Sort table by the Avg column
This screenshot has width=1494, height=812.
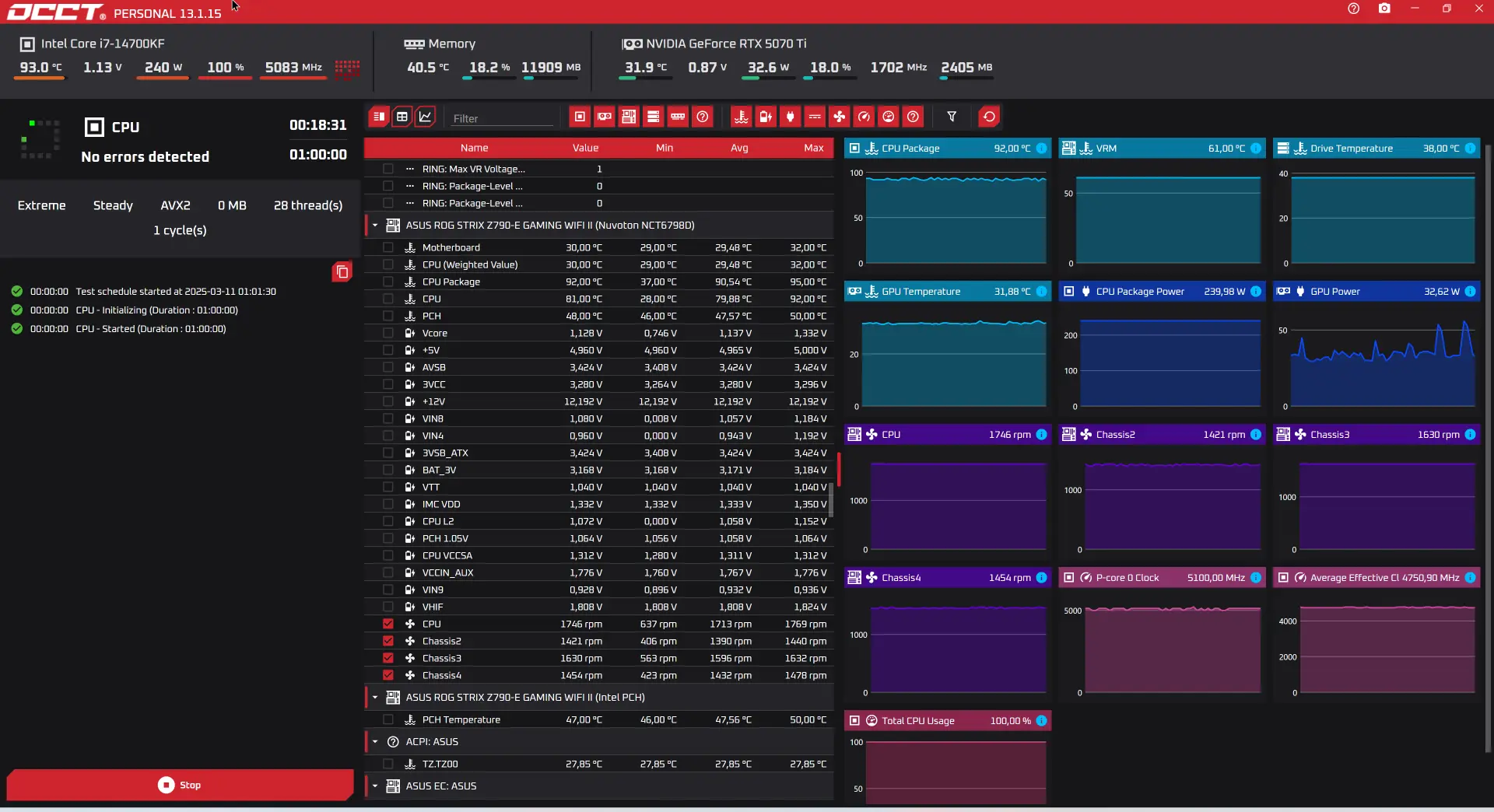click(739, 148)
